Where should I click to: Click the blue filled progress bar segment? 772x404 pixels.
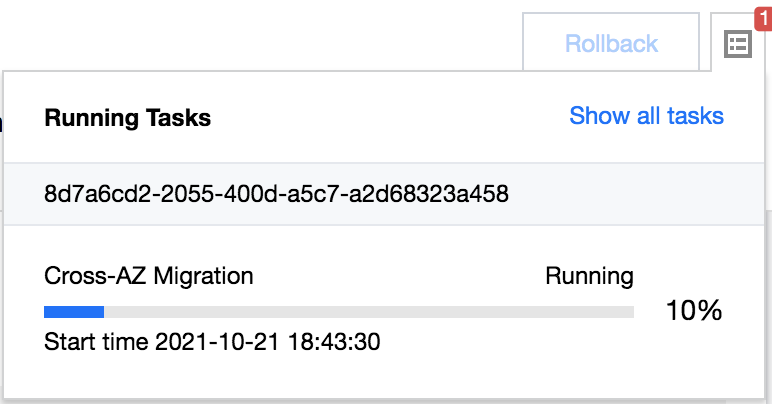74,311
